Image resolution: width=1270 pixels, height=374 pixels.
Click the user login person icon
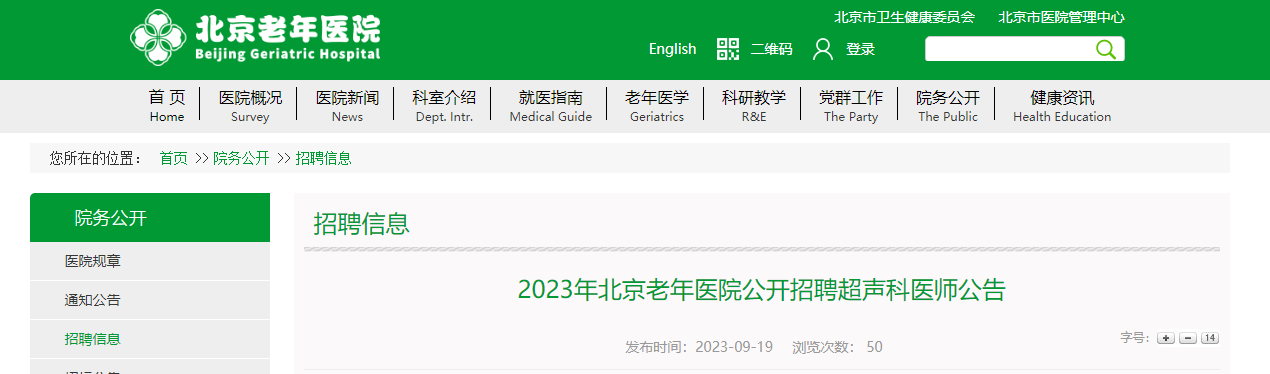(823, 49)
